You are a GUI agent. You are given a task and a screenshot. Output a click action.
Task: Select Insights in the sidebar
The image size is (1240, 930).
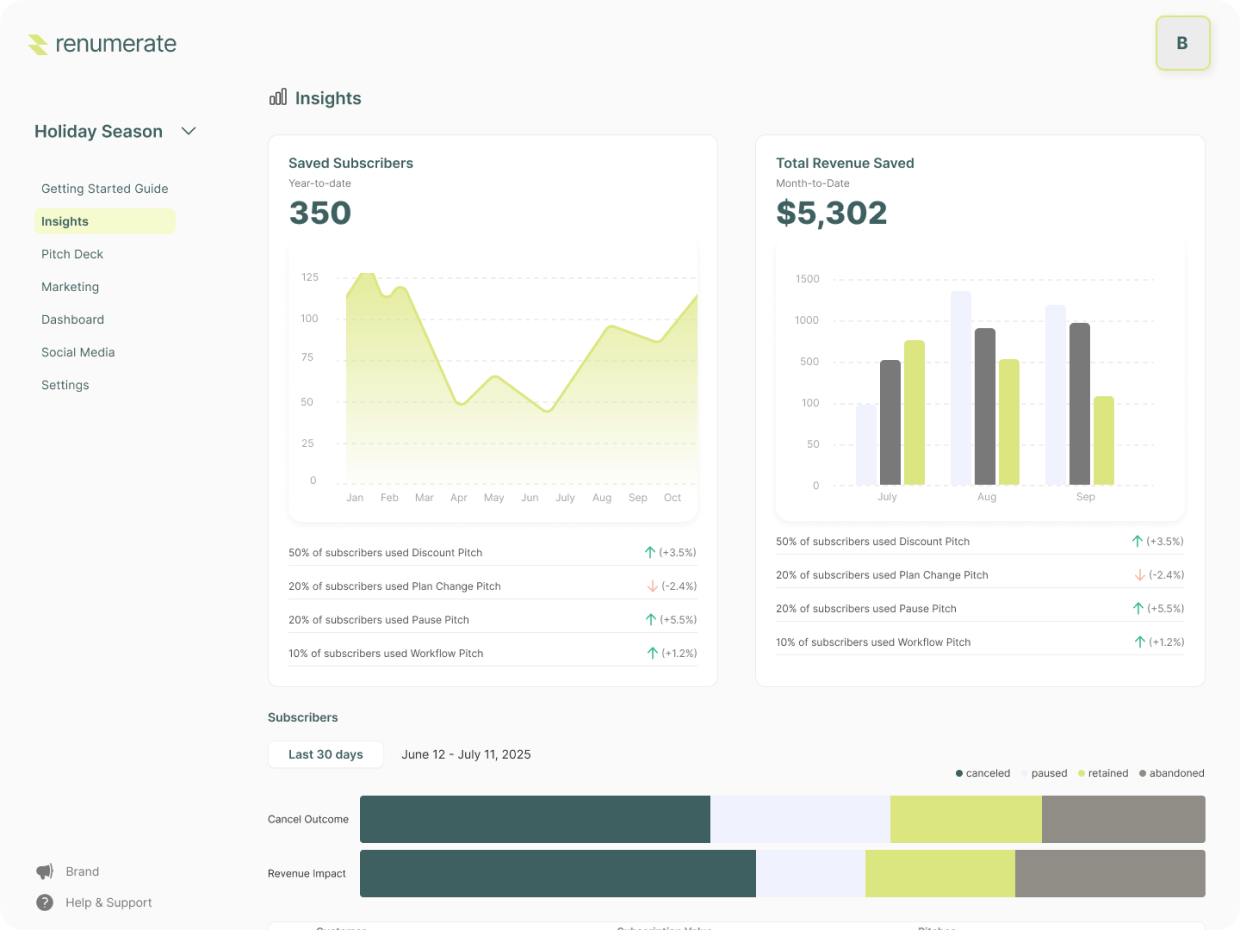point(105,221)
